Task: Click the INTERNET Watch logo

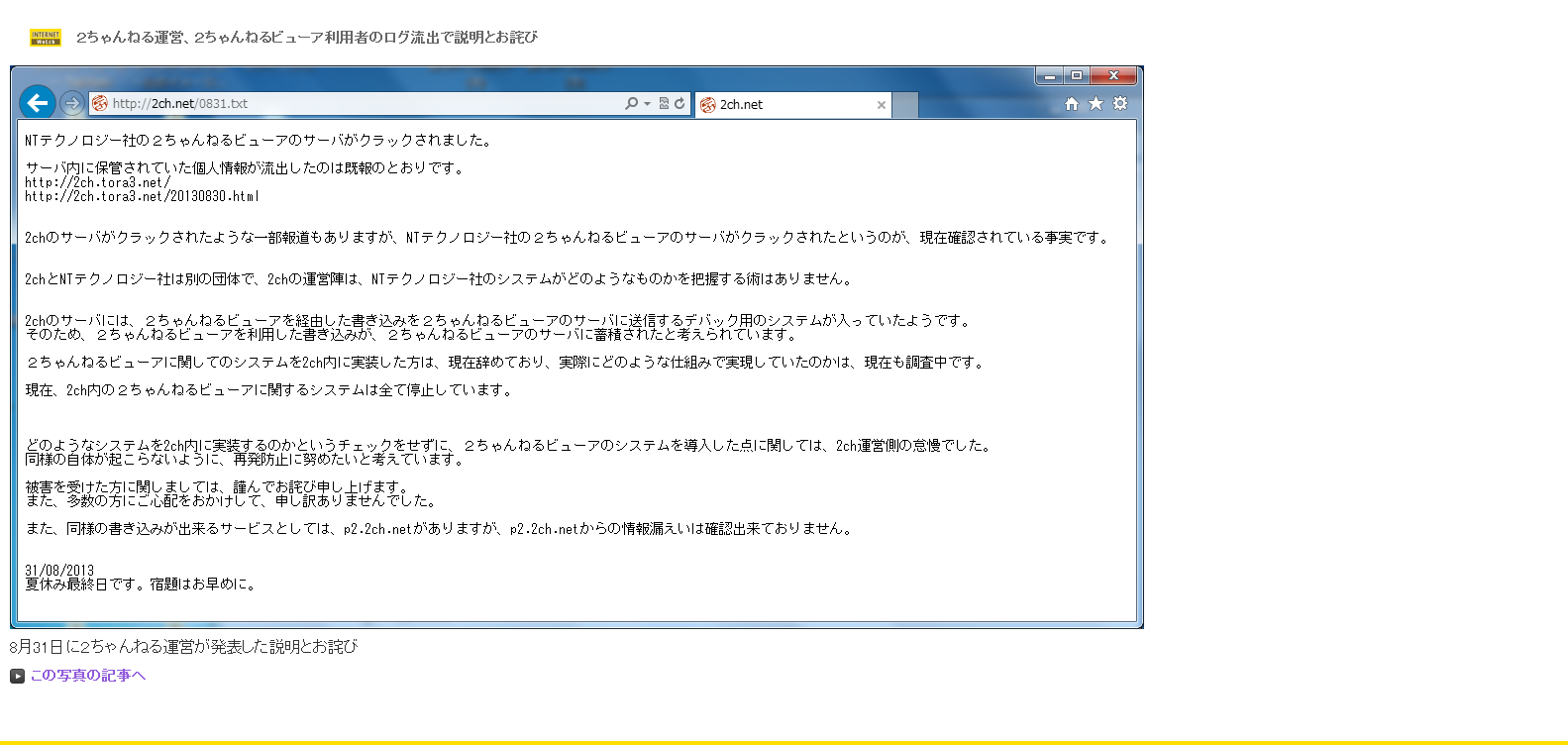Action: 46,38
